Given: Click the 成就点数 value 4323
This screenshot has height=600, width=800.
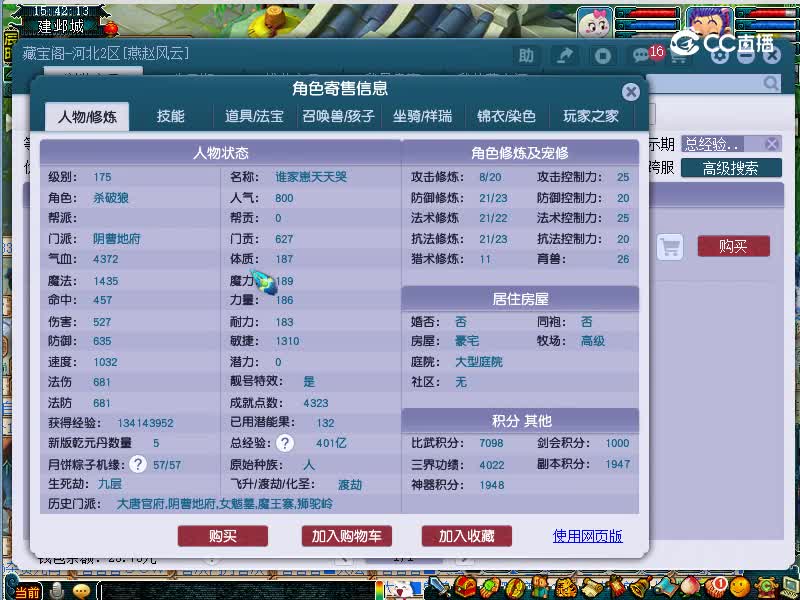Looking at the screenshot, I should pos(316,403).
